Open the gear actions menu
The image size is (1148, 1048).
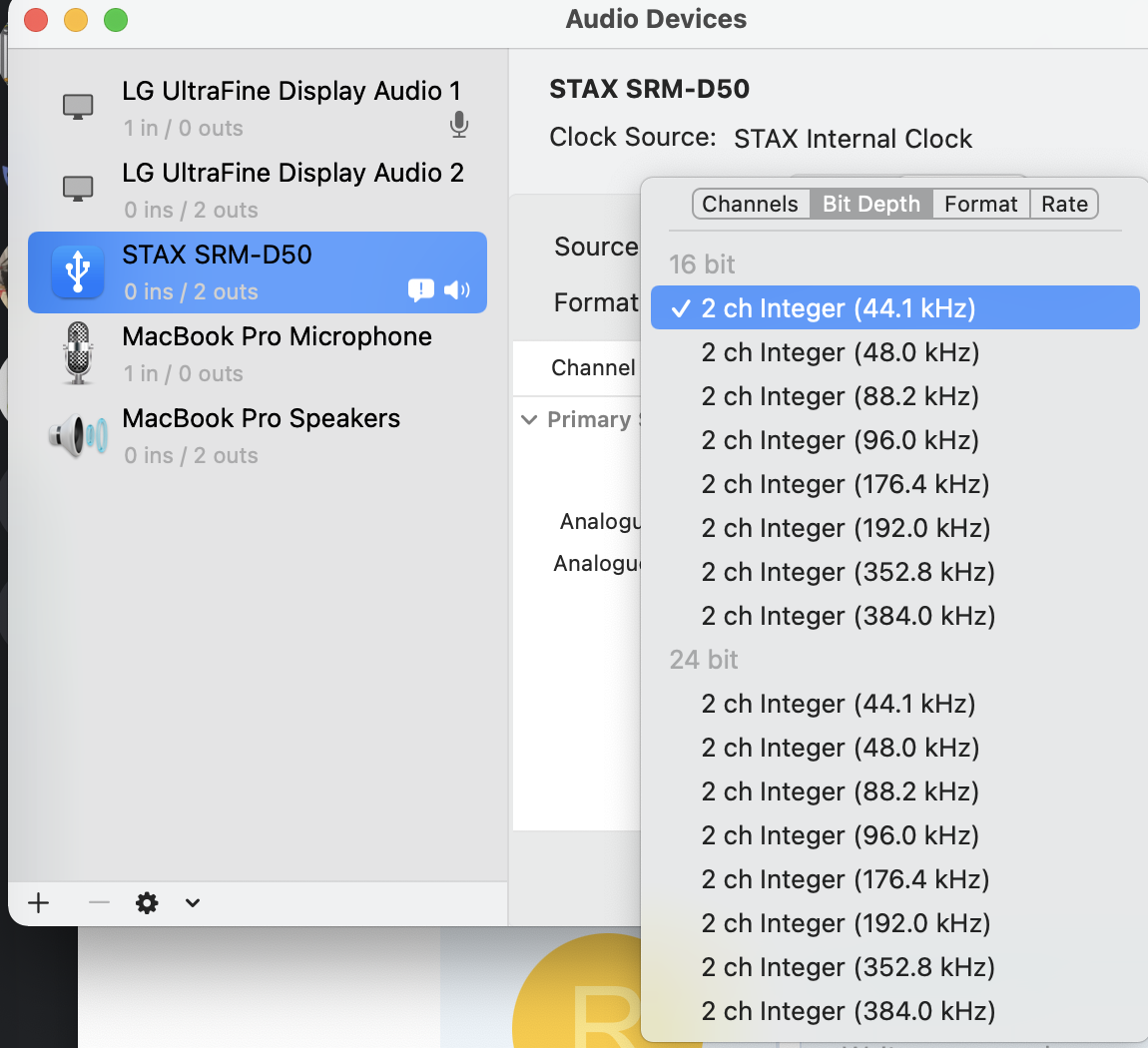(x=147, y=903)
